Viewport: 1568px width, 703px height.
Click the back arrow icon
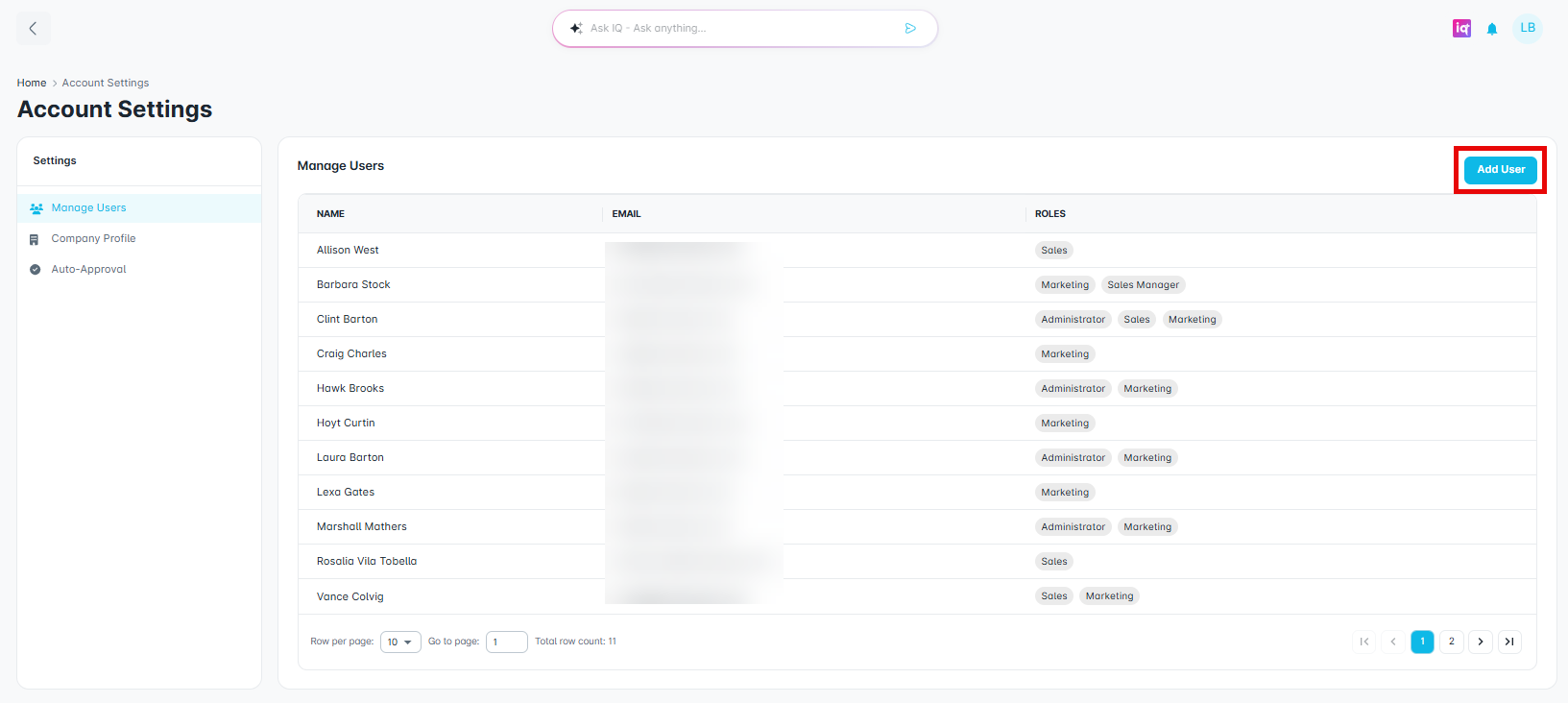point(34,29)
